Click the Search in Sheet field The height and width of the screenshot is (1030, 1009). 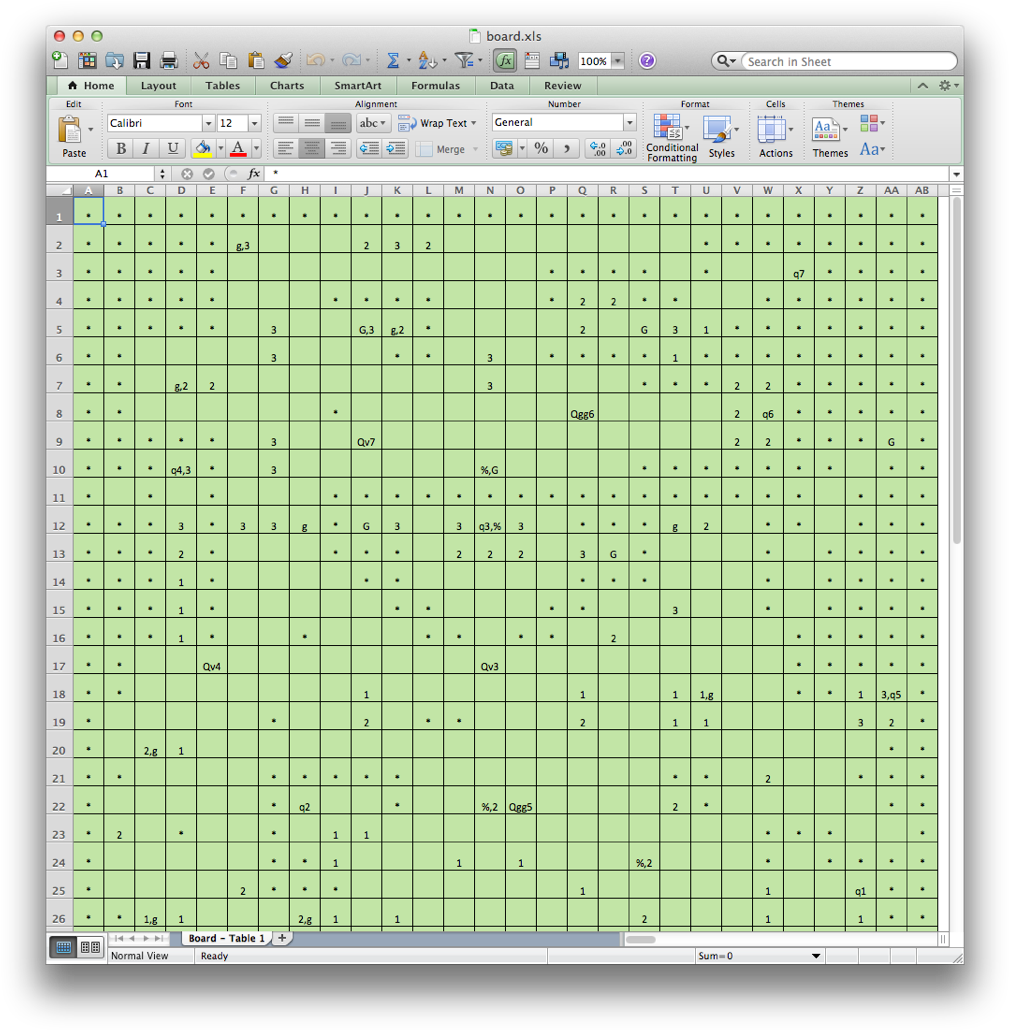point(849,61)
